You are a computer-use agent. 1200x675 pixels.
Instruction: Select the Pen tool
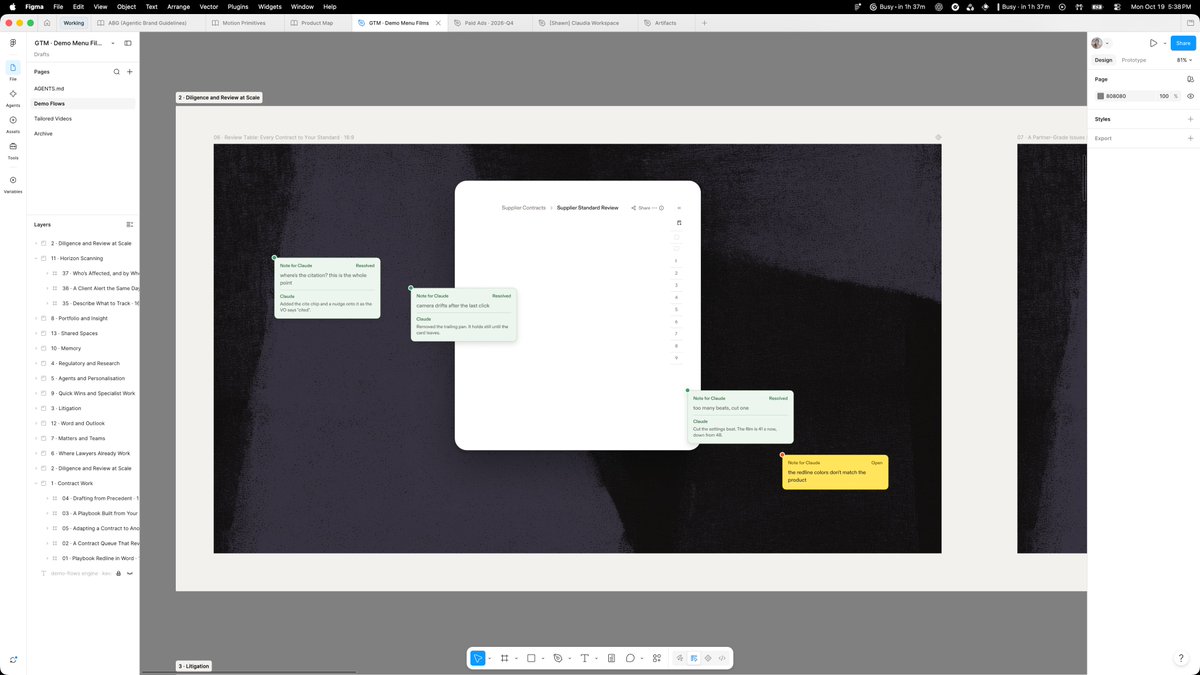[558, 658]
